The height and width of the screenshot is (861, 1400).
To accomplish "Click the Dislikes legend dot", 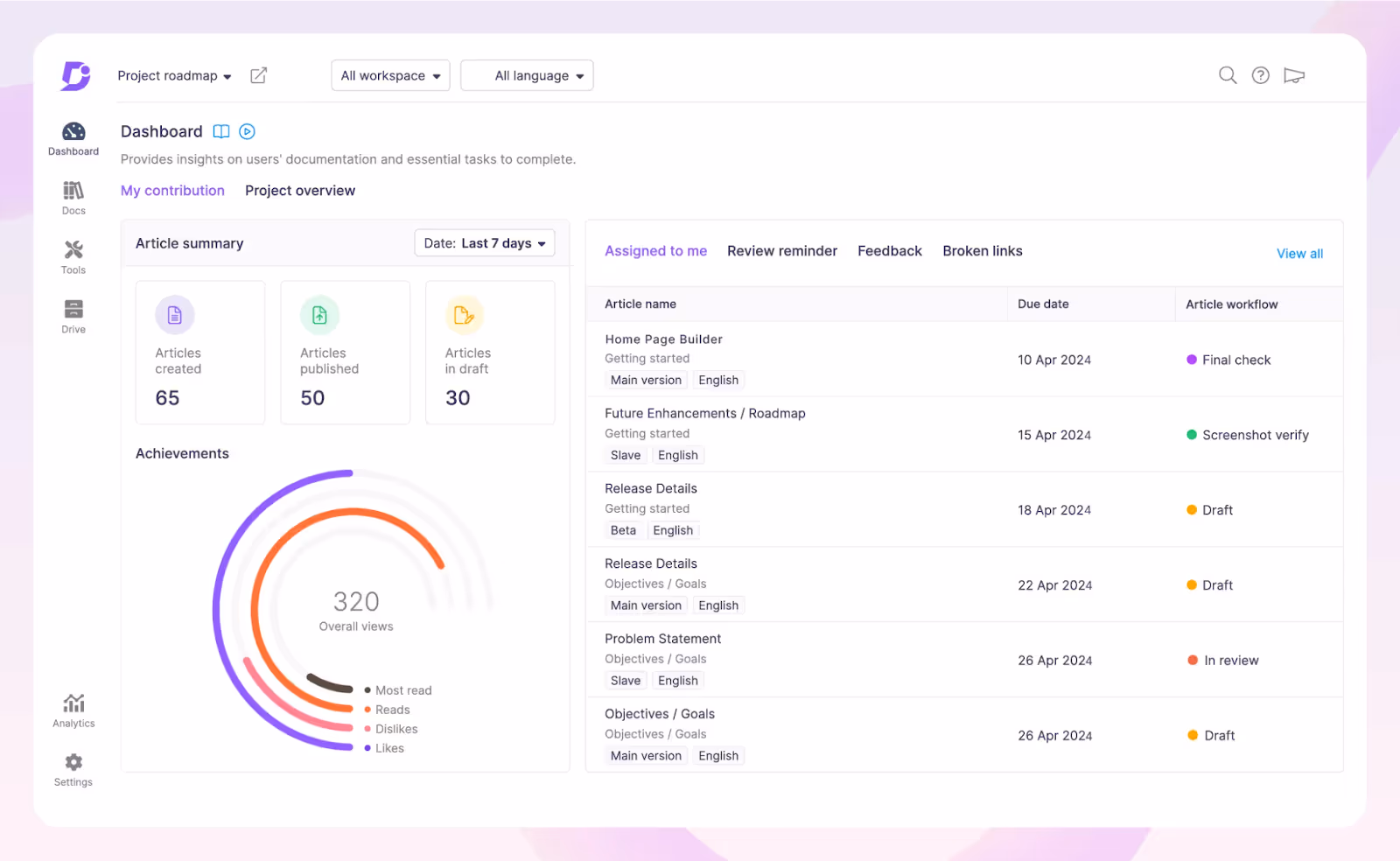I will (367, 729).
